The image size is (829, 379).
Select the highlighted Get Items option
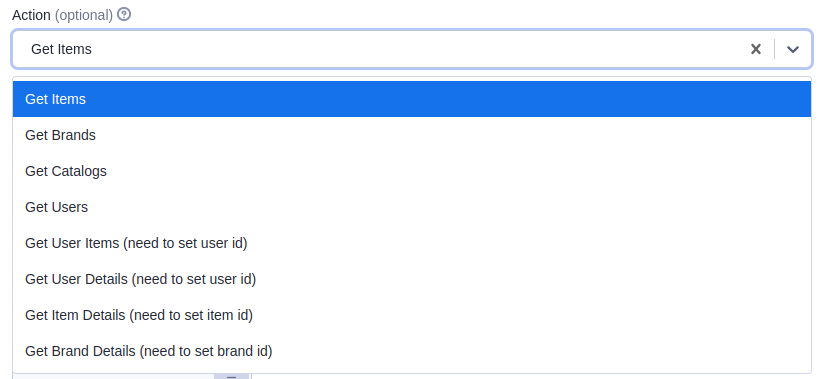point(412,99)
